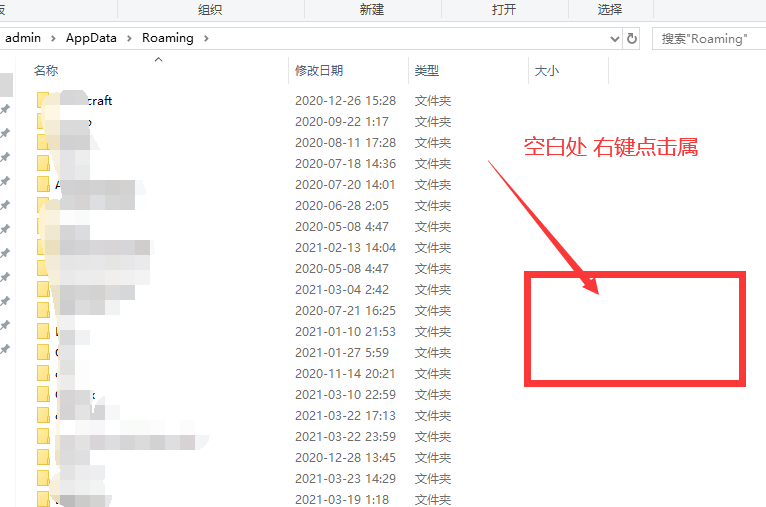Expand the chevron after Roaming in path
Viewport: 766px width, 507px height.
205,38
